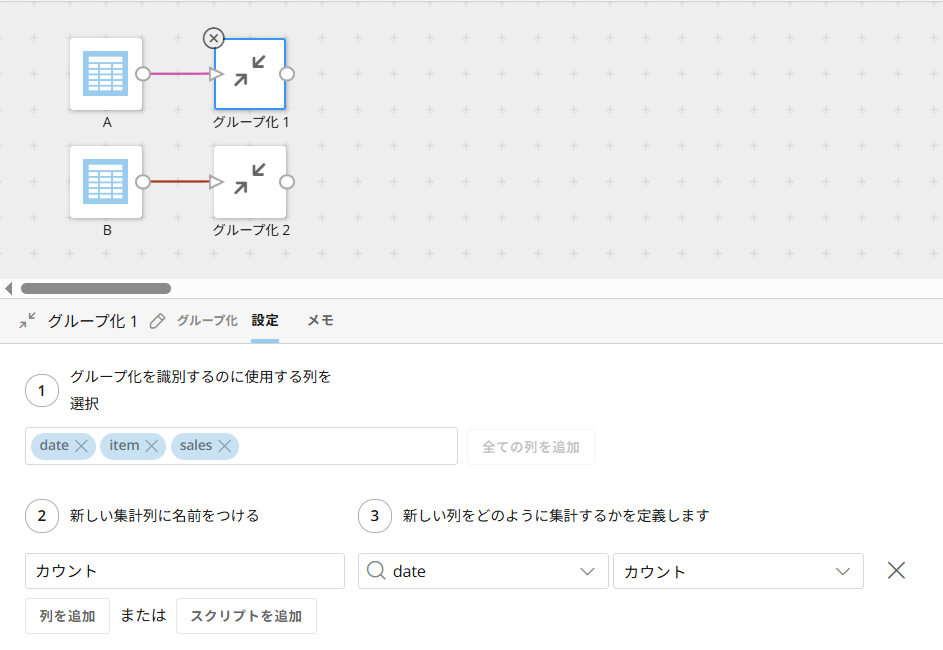Select the red connection line from B
Screen dimensions: 943x650
[180, 182]
